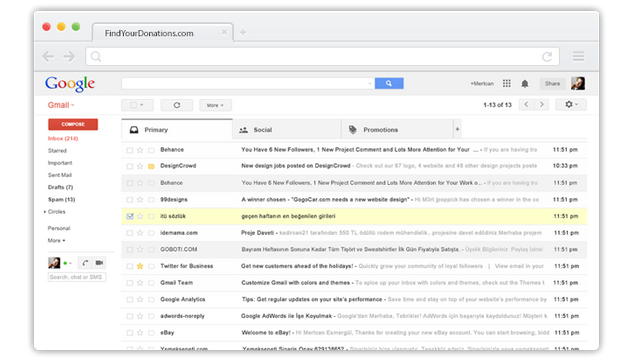
Task: Toggle importance marker on DesignCrowd email
Action: (151, 166)
